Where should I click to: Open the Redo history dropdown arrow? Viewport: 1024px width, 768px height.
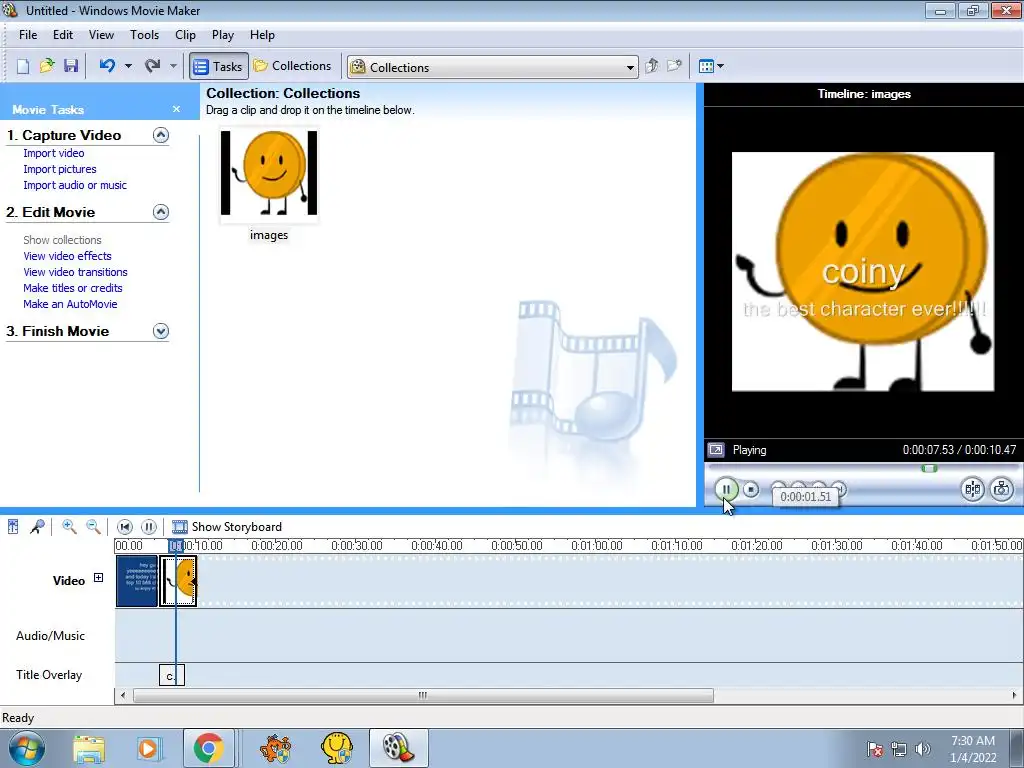(x=173, y=66)
